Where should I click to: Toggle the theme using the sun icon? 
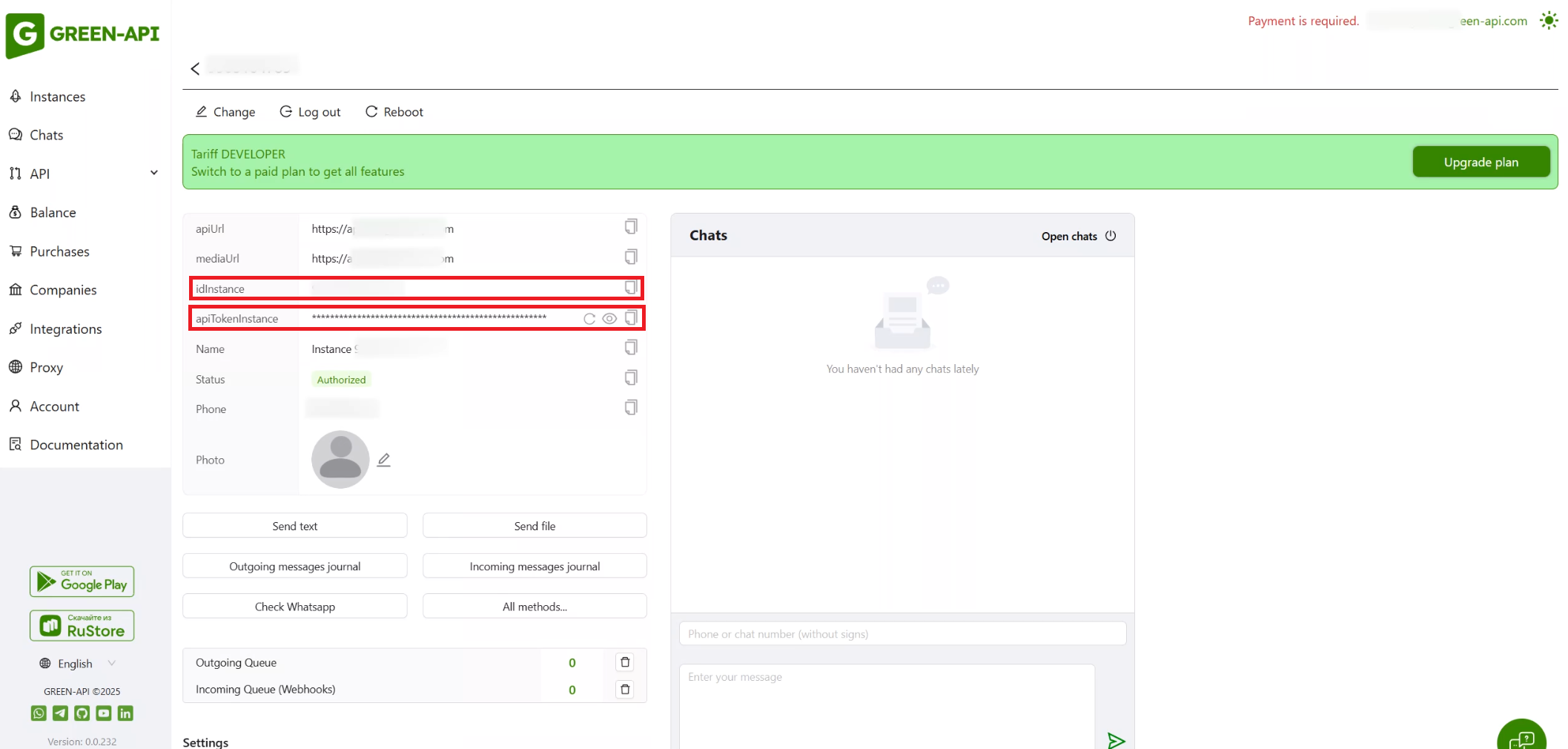point(1549,20)
